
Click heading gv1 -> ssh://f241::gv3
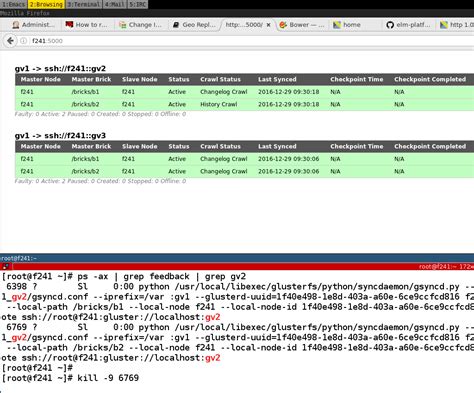[x=60, y=136]
